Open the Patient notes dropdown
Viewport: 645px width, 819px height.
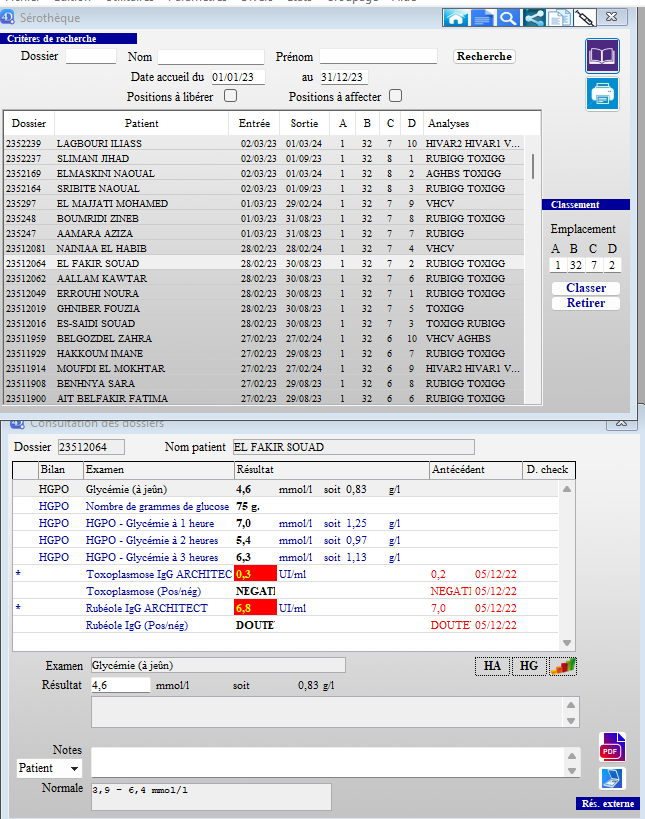point(49,768)
